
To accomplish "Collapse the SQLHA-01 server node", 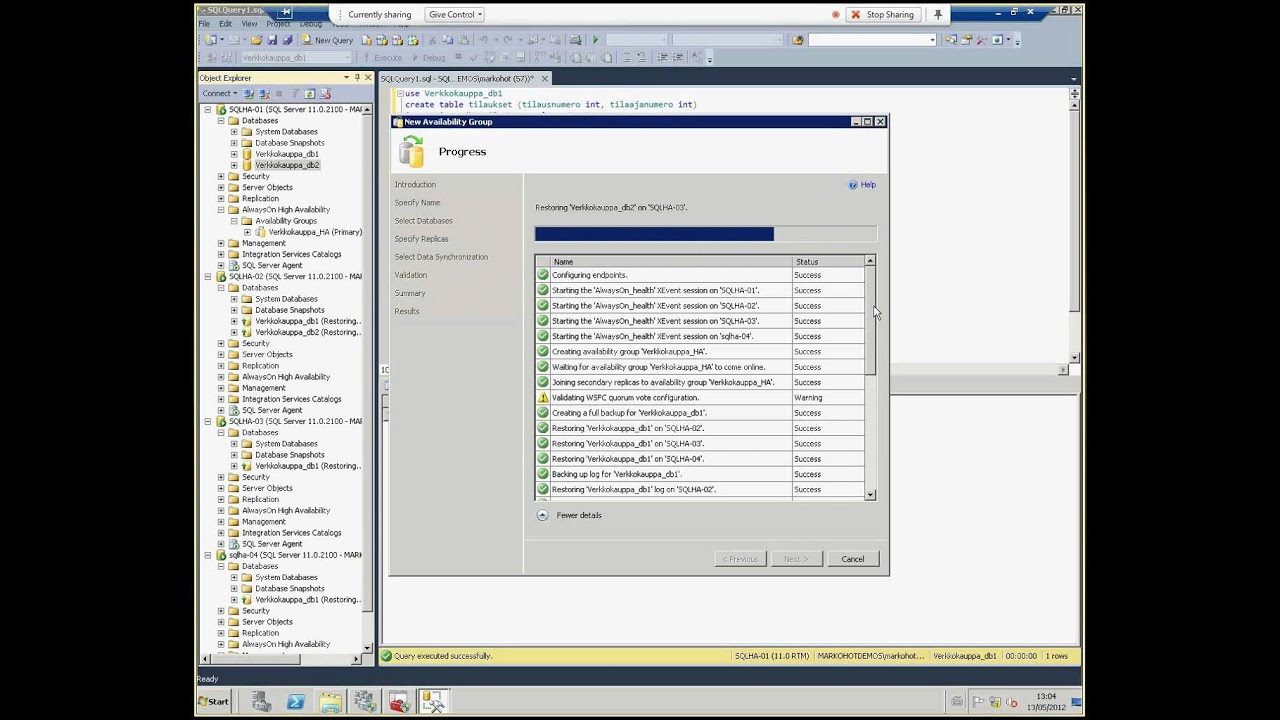I will 208,110.
